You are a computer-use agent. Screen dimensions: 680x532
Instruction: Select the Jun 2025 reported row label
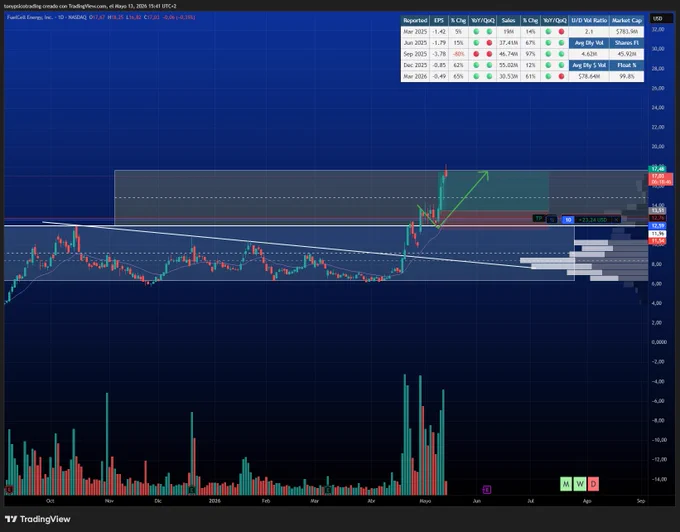coord(415,43)
